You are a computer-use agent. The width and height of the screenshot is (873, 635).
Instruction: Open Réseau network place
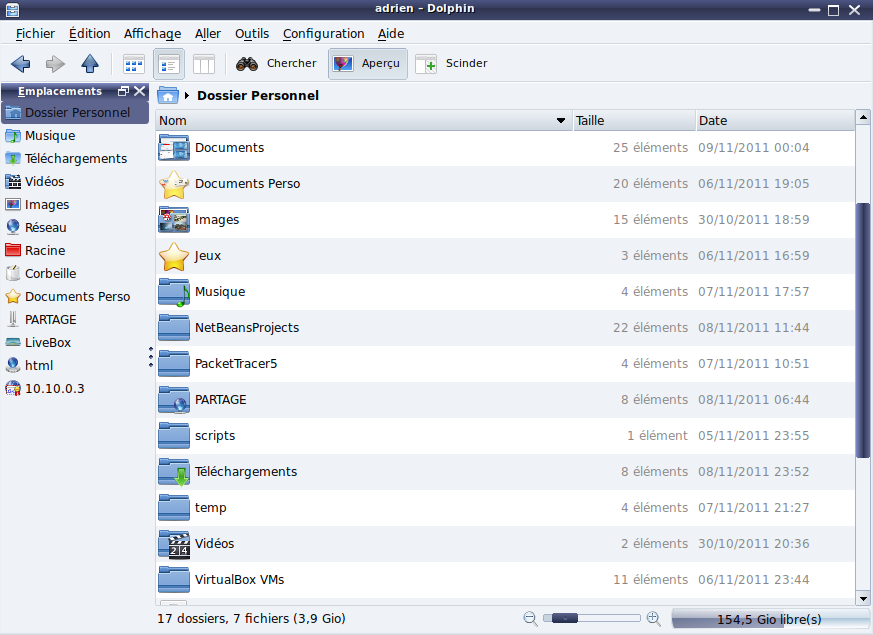(75, 228)
